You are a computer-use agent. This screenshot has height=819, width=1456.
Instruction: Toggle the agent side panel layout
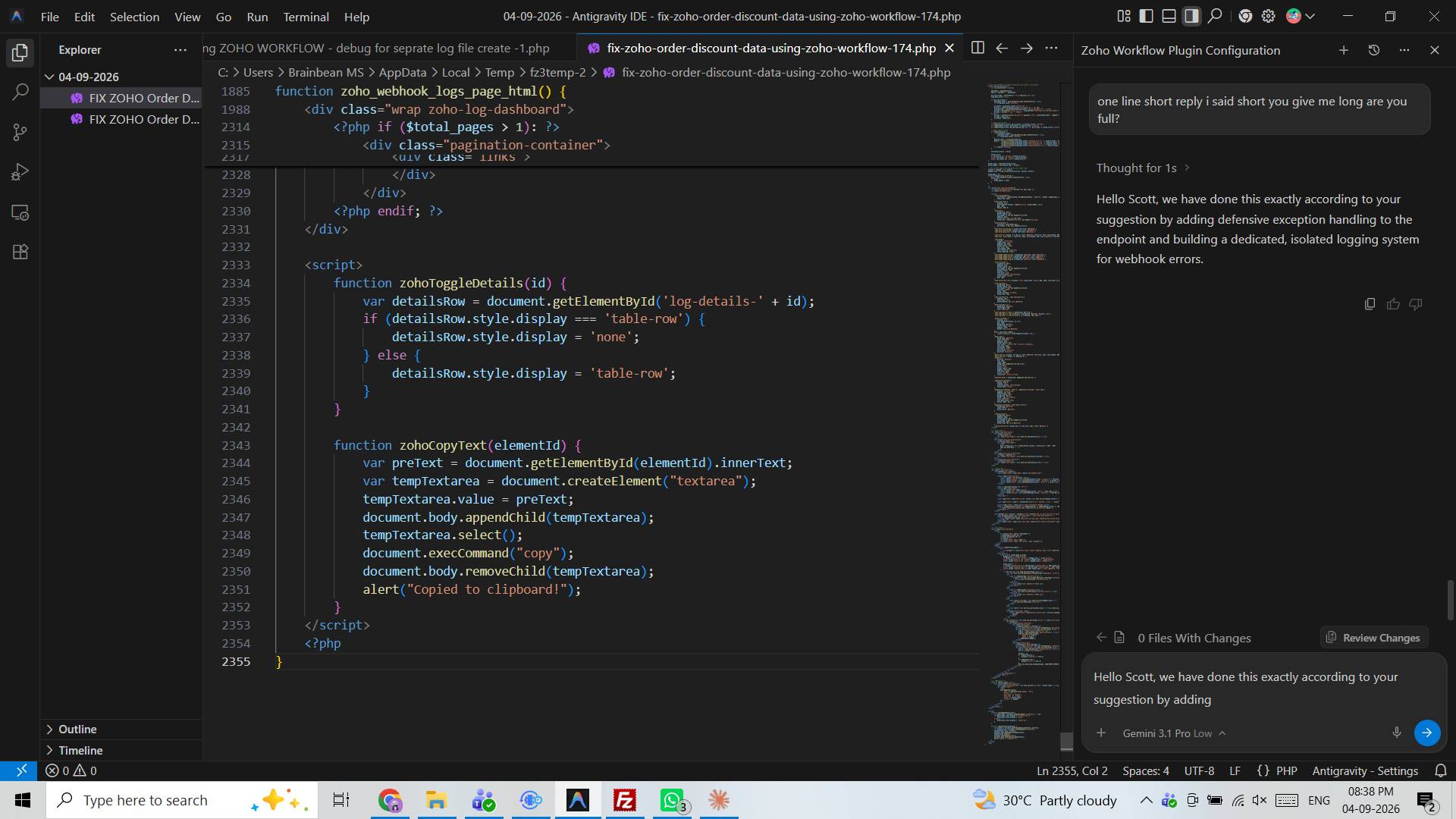coord(1191,16)
